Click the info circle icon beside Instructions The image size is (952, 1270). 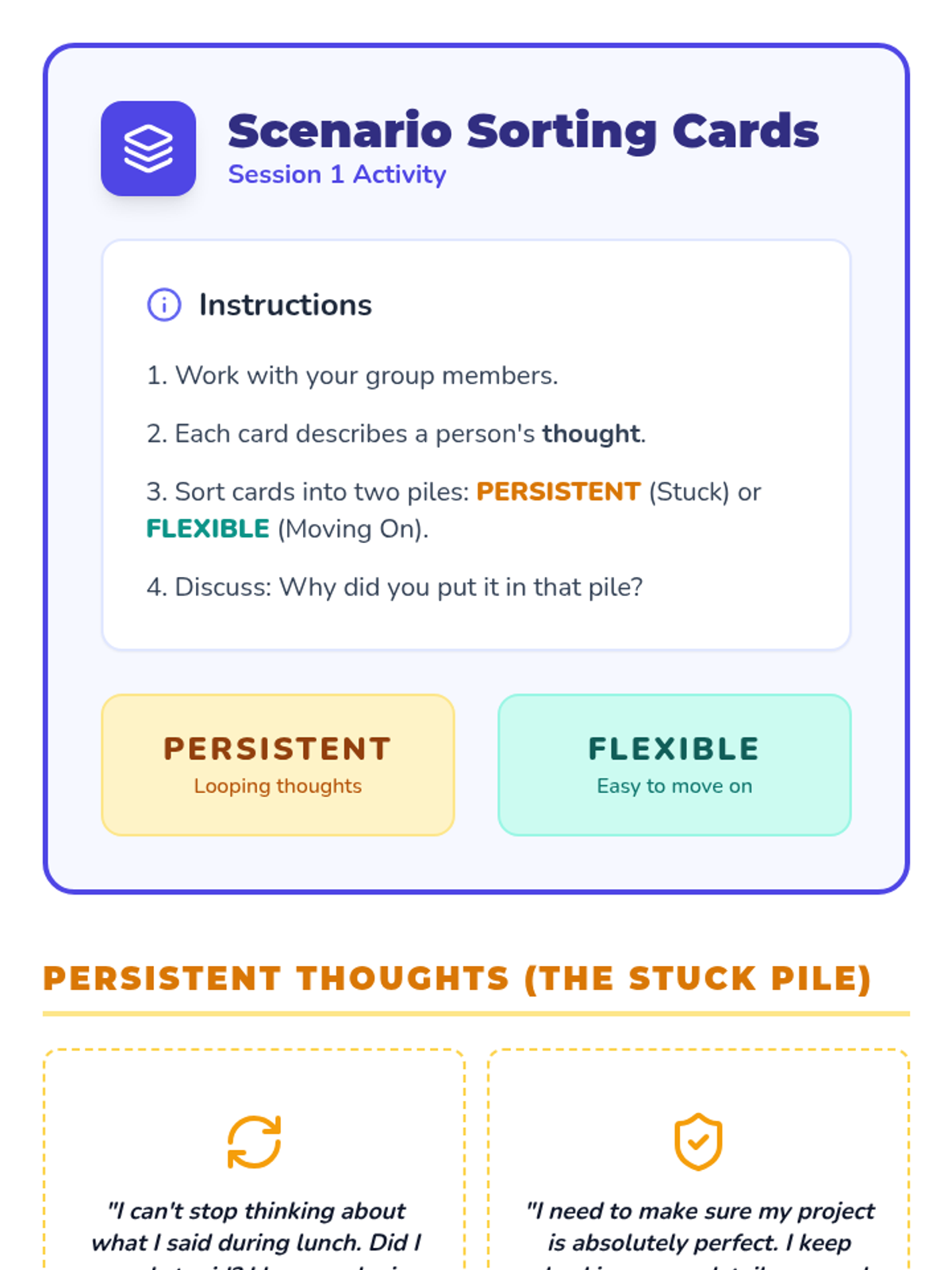[164, 305]
